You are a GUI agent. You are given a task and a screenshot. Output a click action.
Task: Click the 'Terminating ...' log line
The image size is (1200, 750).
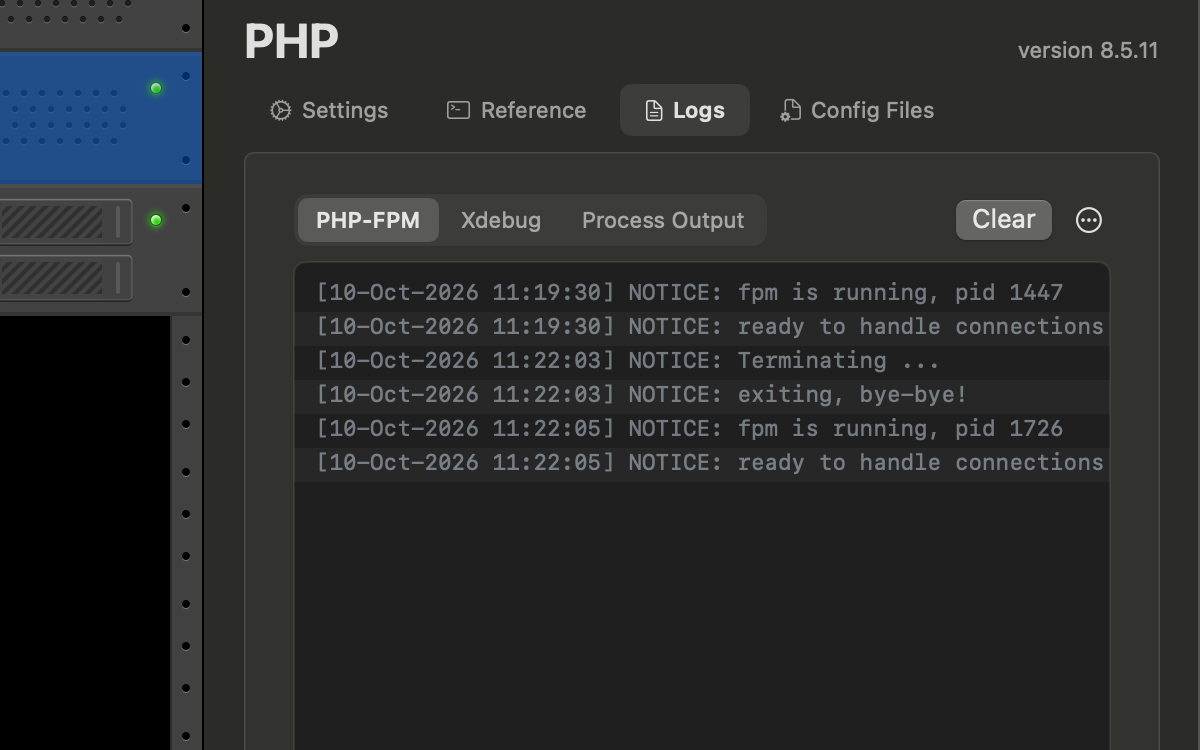(701, 361)
